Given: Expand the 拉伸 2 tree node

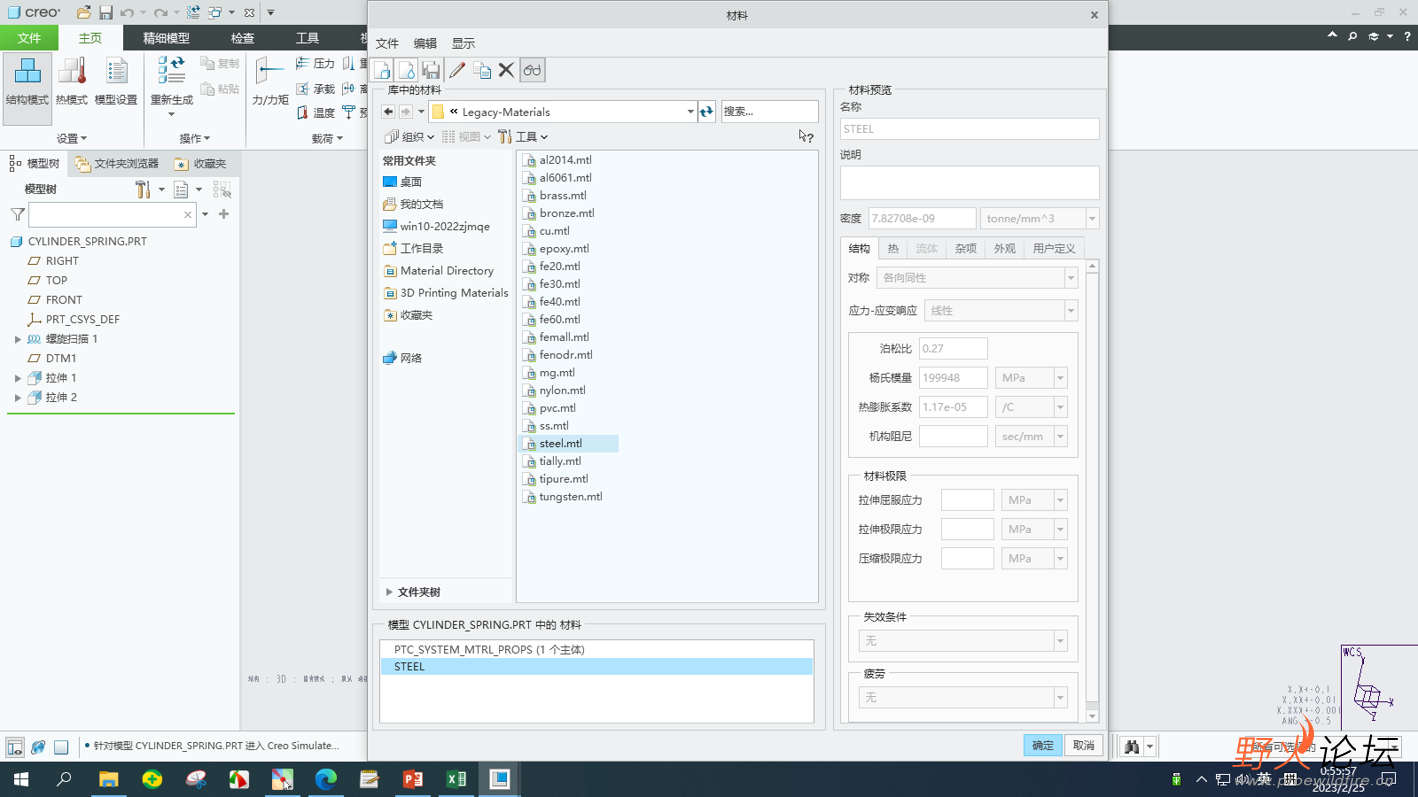Looking at the screenshot, I should pos(18,397).
